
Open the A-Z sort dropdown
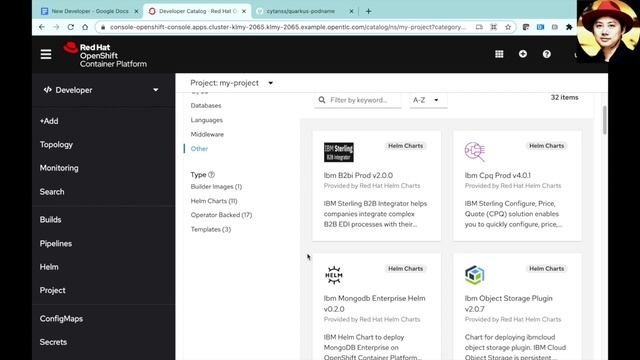coord(428,100)
